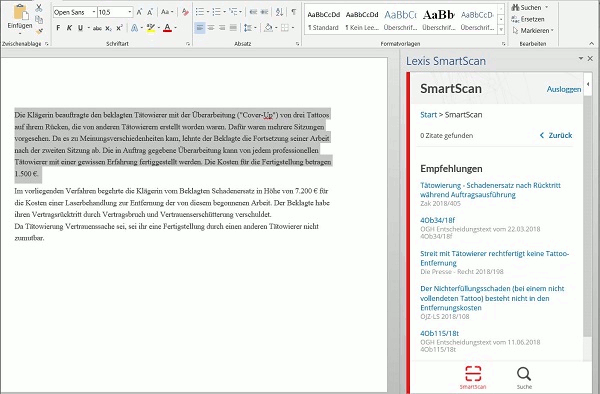The height and width of the screenshot is (394, 600).
Task: Clear all formatting with the eraser icon
Action: 185,12
